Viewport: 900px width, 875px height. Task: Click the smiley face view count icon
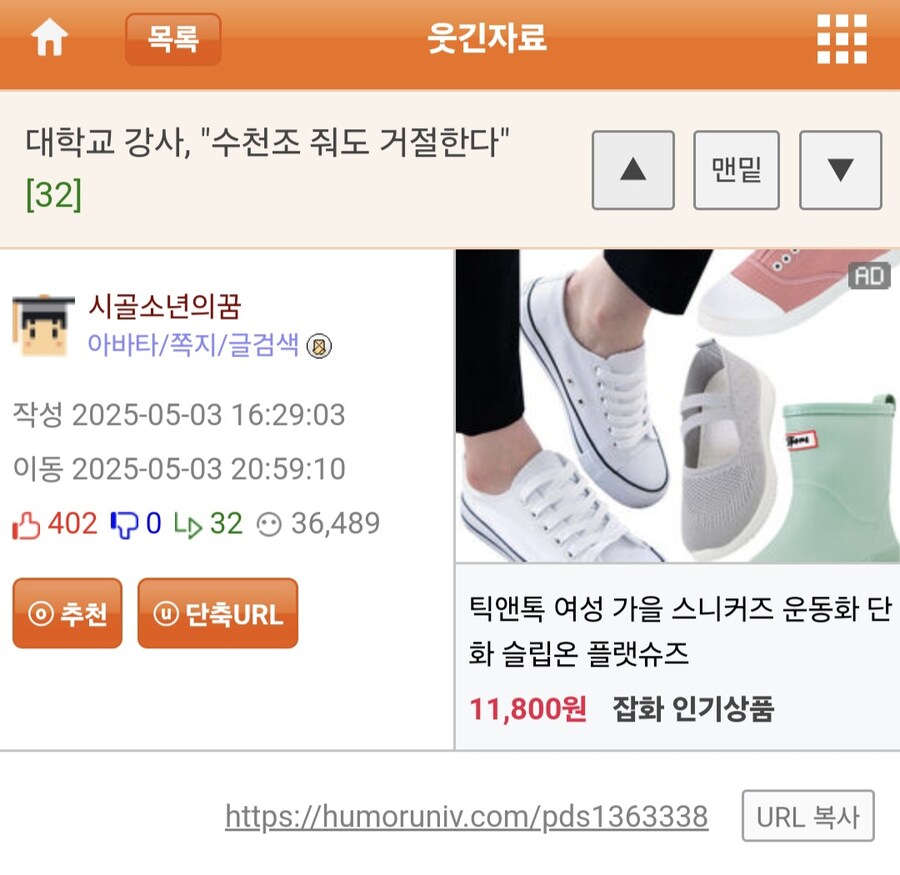pyautogui.click(x=269, y=525)
